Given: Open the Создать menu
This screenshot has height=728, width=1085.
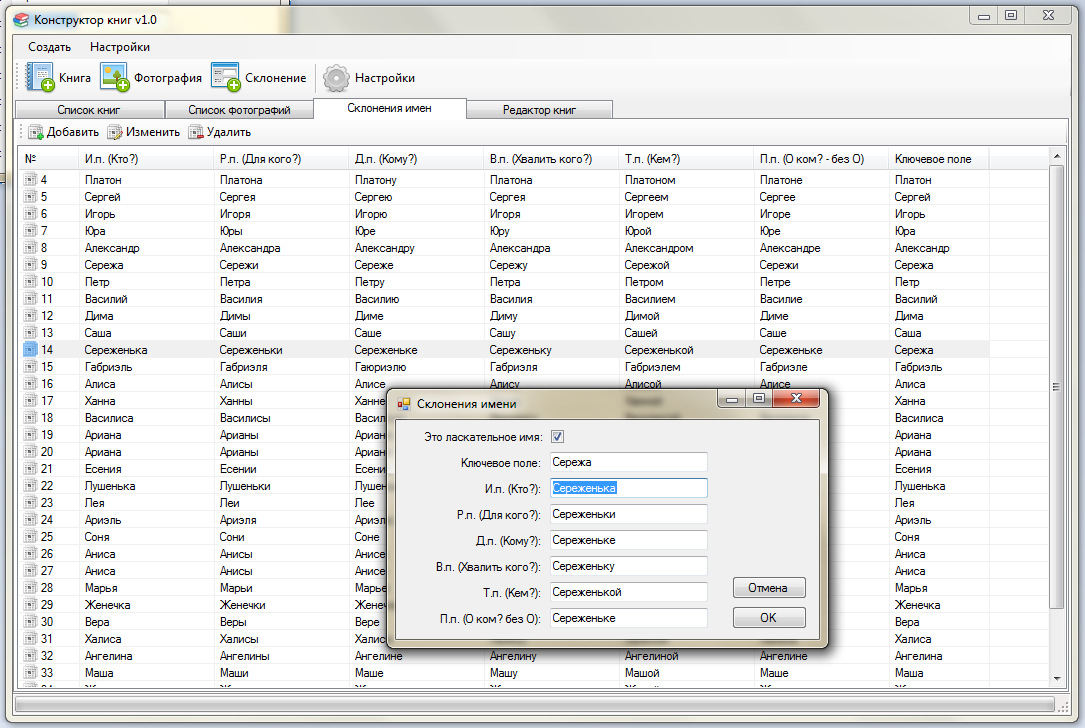Looking at the screenshot, I should (x=49, y=47).
